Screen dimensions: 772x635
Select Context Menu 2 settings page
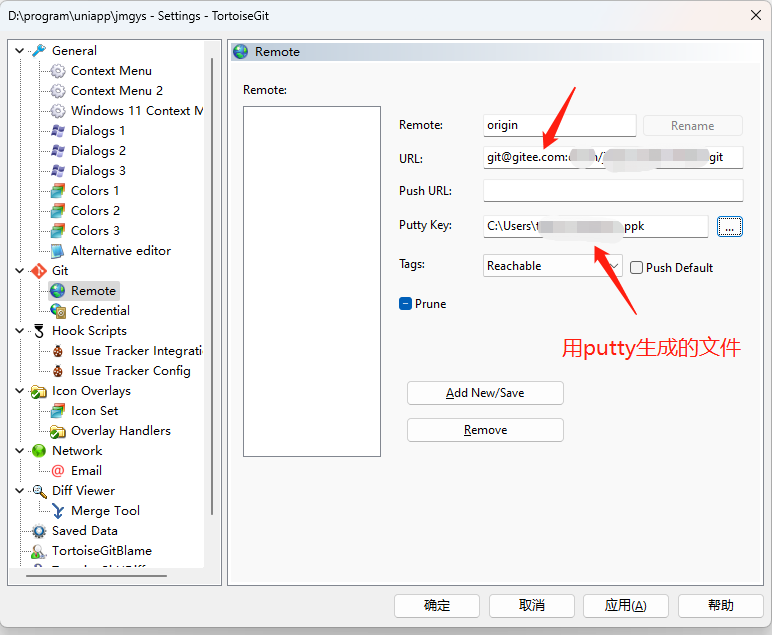coord(117,91)
